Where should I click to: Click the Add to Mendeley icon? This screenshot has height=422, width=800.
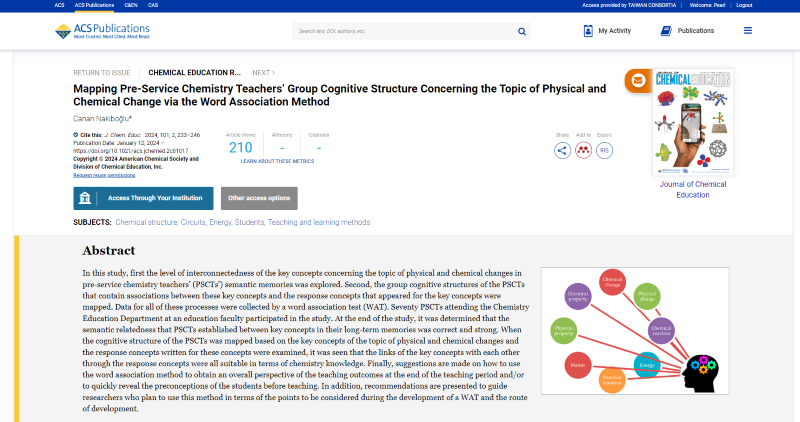click(583, 150)
